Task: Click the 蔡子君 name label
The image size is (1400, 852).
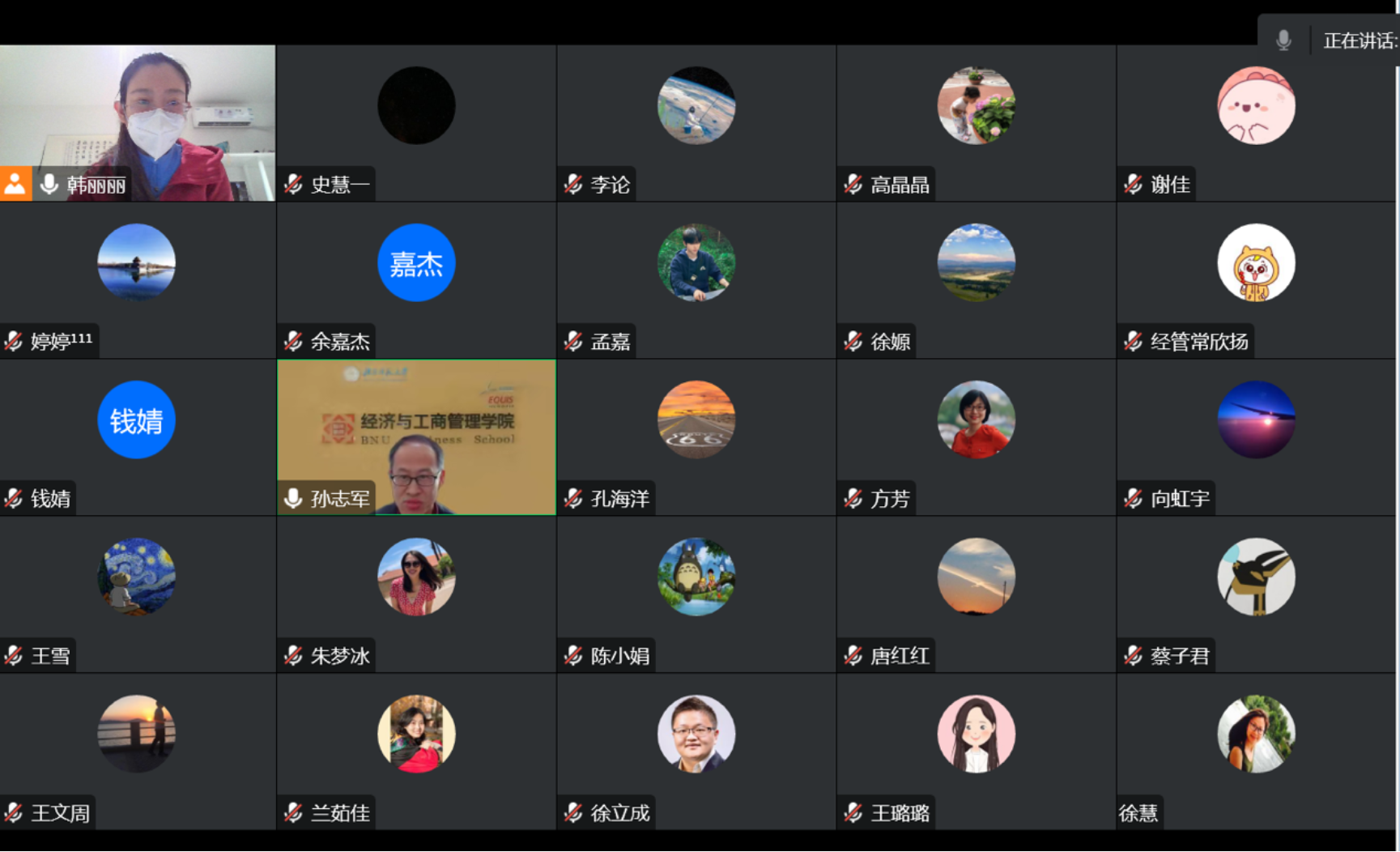Action: point(1180,655)
